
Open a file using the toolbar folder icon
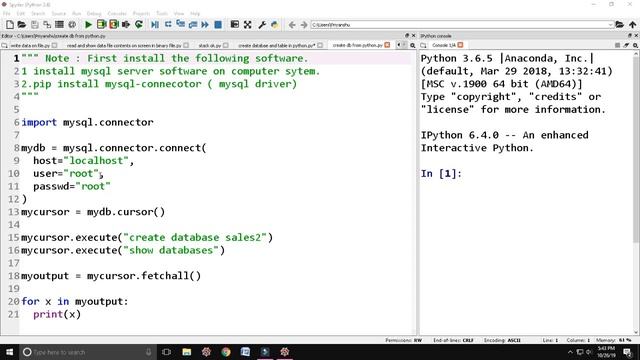point(22,25)
